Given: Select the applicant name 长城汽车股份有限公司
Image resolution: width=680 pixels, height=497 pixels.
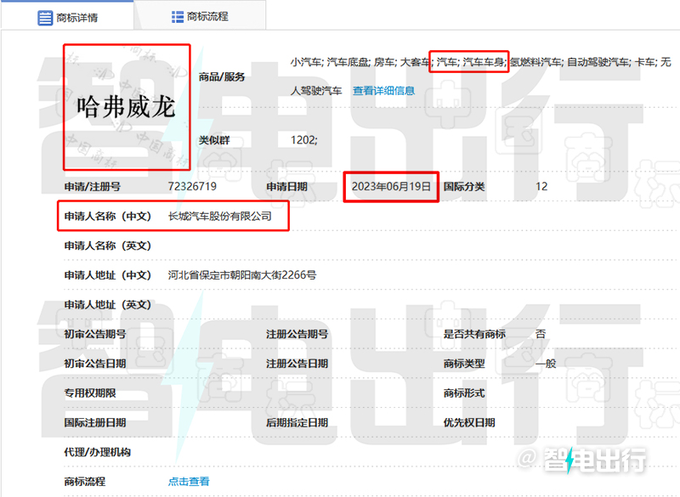Looking at the screenshot, I should [220, 216].
